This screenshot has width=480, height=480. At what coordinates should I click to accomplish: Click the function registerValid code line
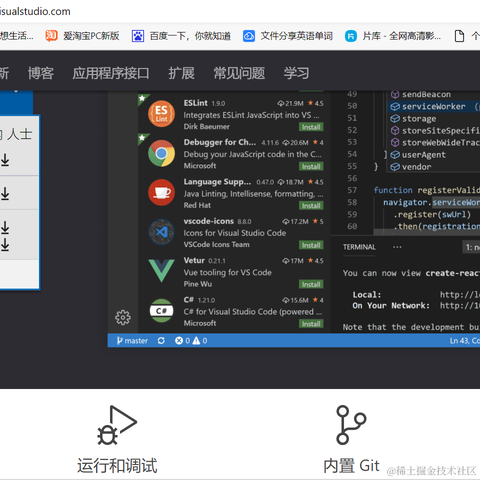pos(427,190)
